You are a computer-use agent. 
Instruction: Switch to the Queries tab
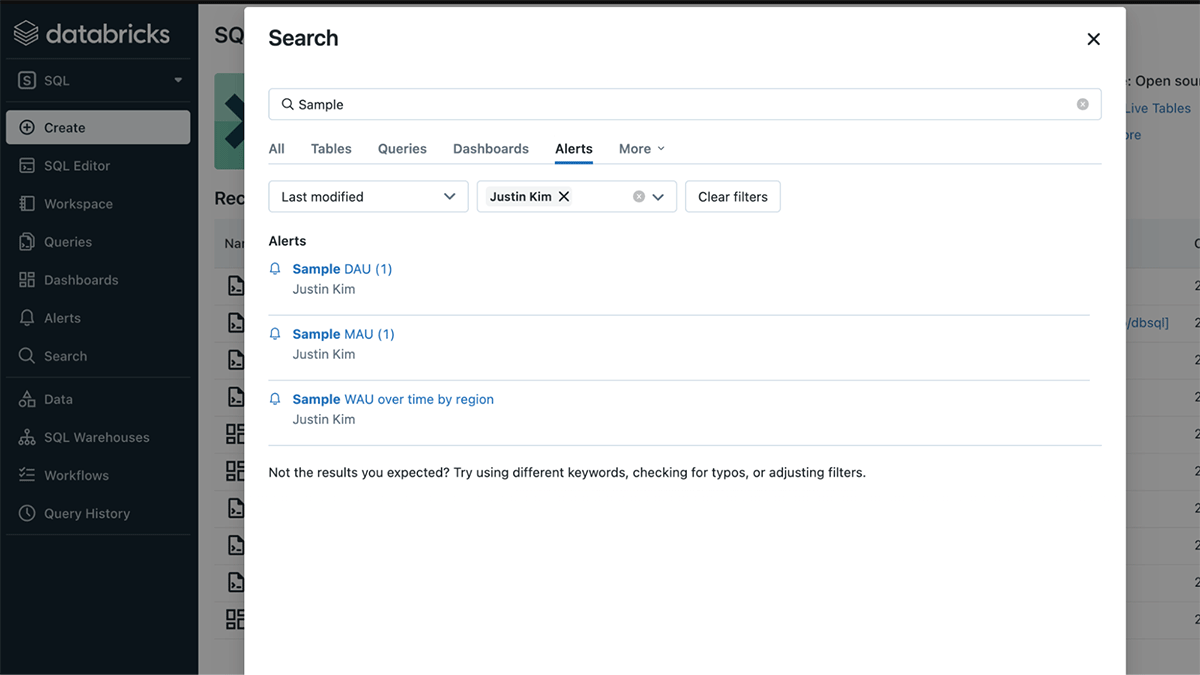click(x=402, y=149)
